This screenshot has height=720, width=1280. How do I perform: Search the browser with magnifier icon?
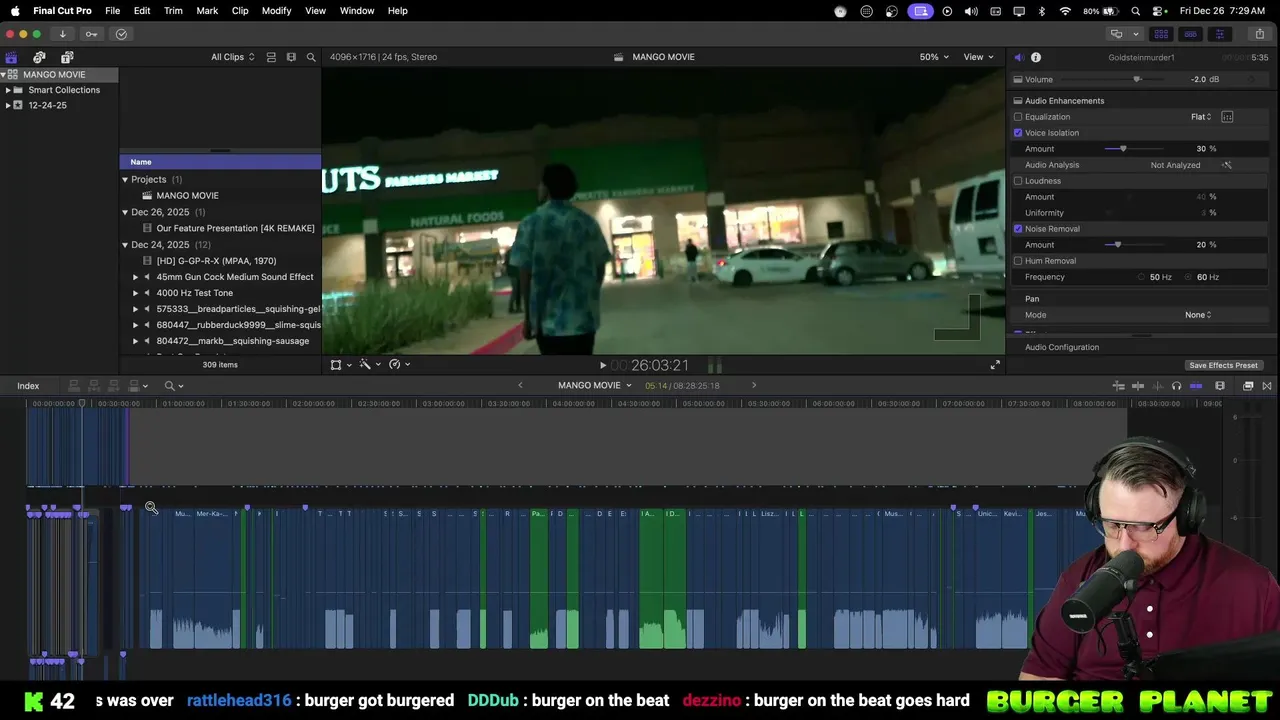click(311, 57)
